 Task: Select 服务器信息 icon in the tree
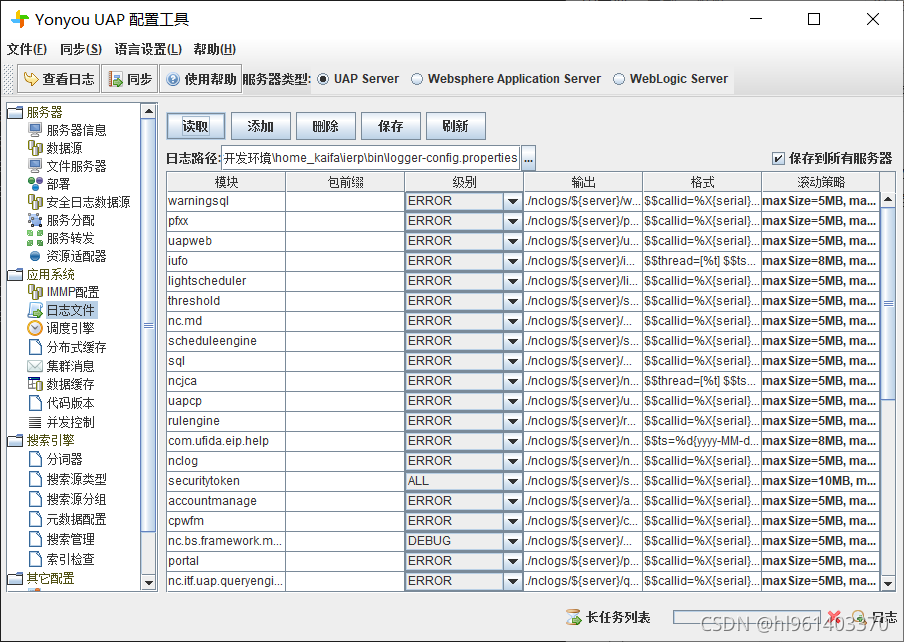point(35,130)
